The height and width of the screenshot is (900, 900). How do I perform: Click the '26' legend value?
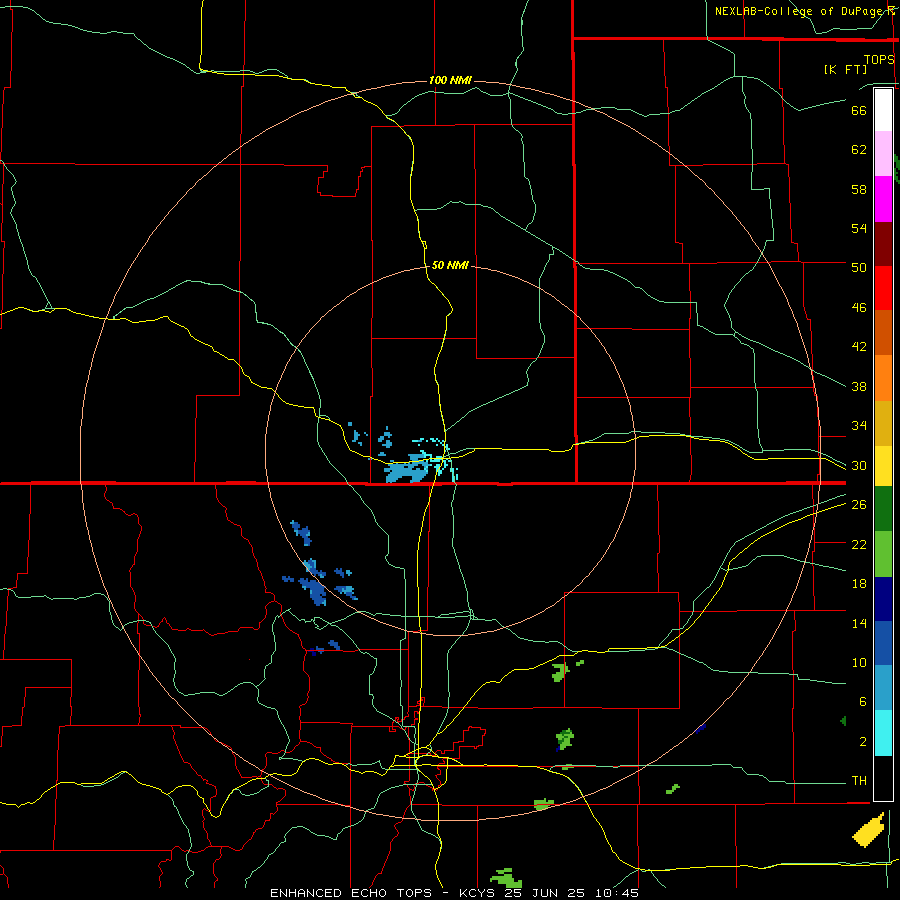pos(859,505)
